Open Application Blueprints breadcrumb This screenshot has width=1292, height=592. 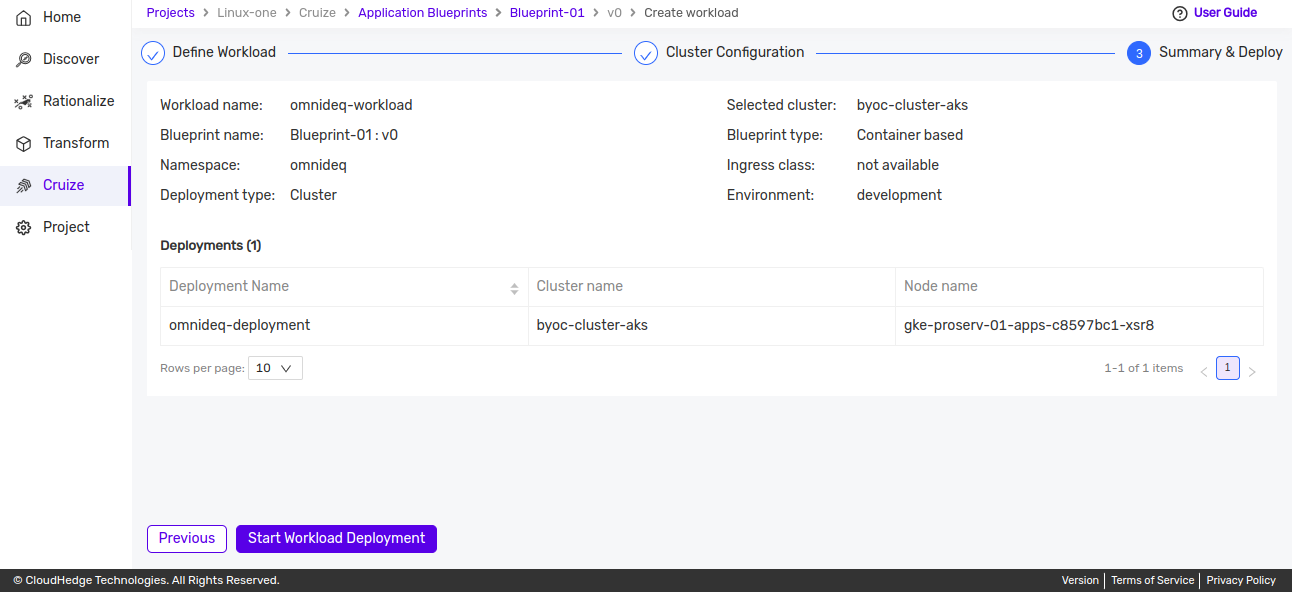[x=422, y=13]
